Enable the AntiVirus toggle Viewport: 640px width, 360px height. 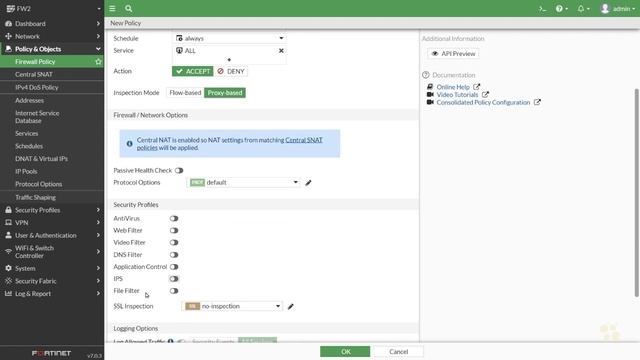click(x=174, y=218)
